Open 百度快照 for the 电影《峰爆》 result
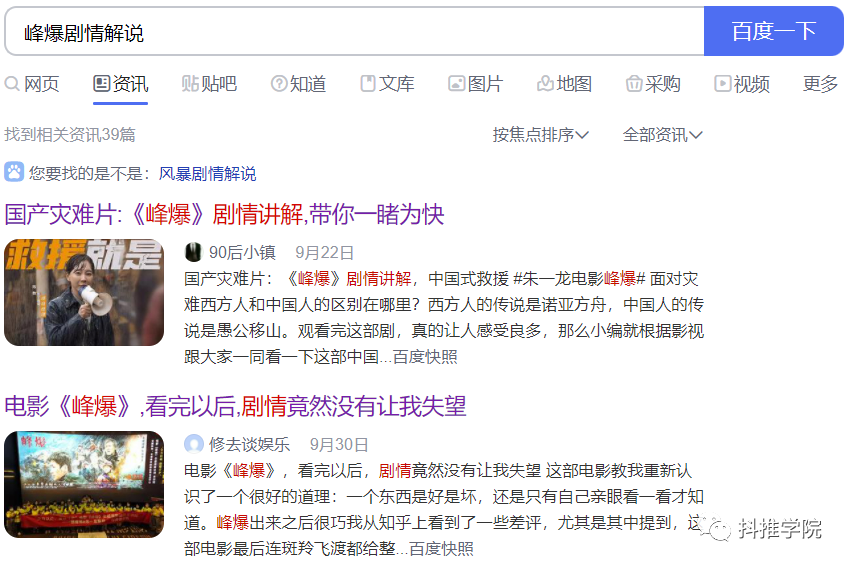The image size is (849, 566). [441, 549]
